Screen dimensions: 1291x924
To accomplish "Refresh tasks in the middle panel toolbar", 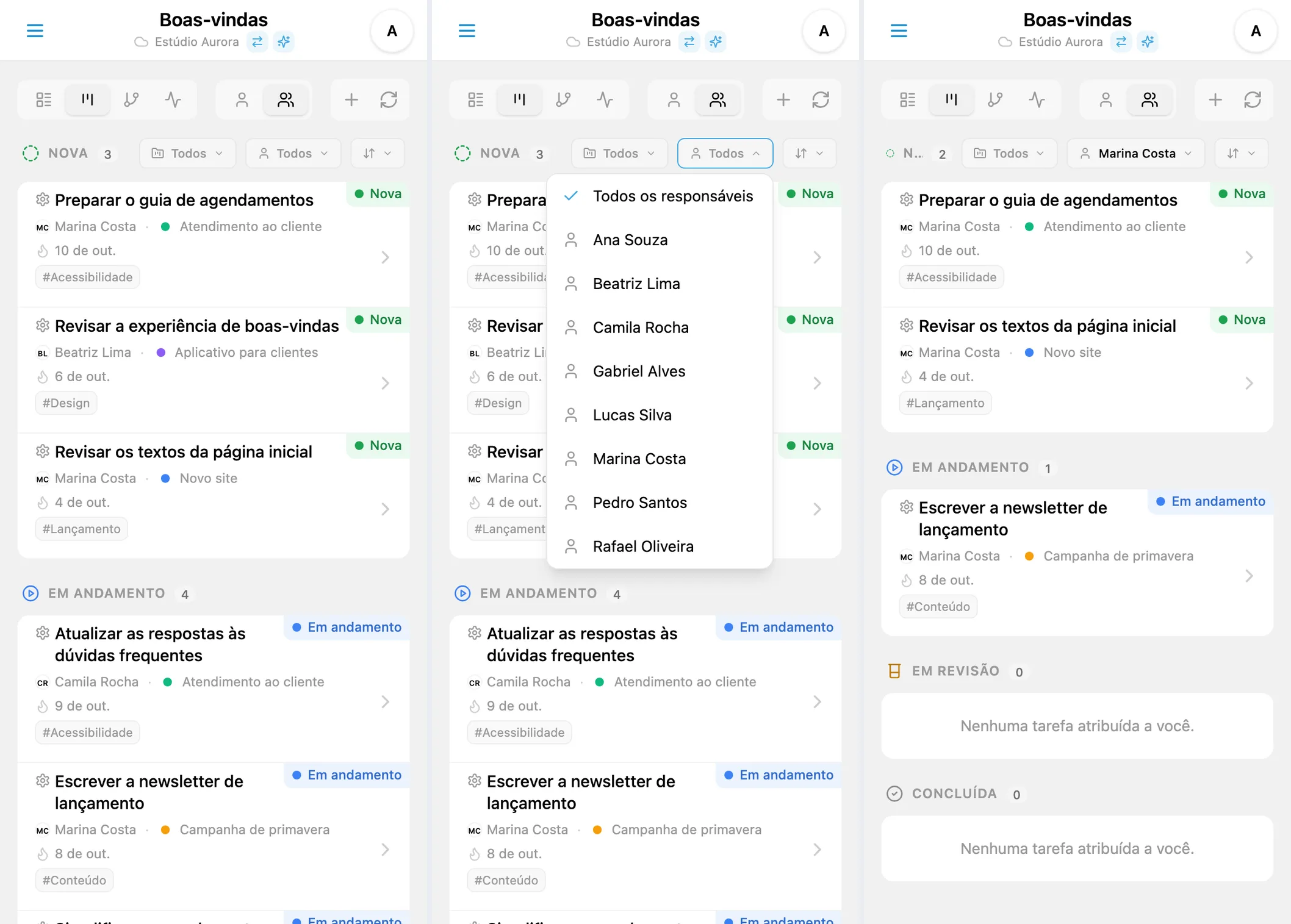I will [821, 99].
